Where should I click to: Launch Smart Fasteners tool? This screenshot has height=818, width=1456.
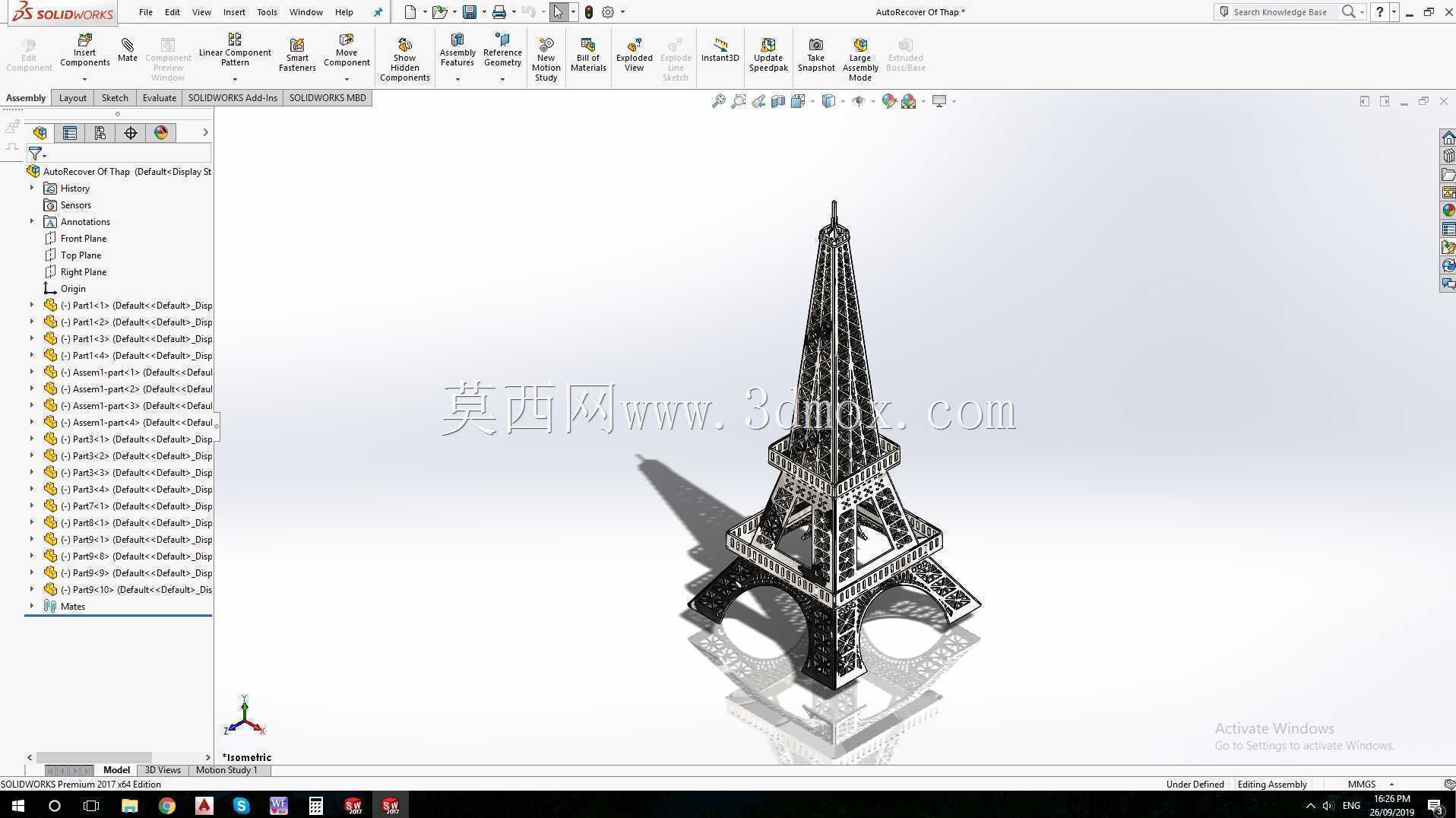pyautogui.click(x=297, y=55)
